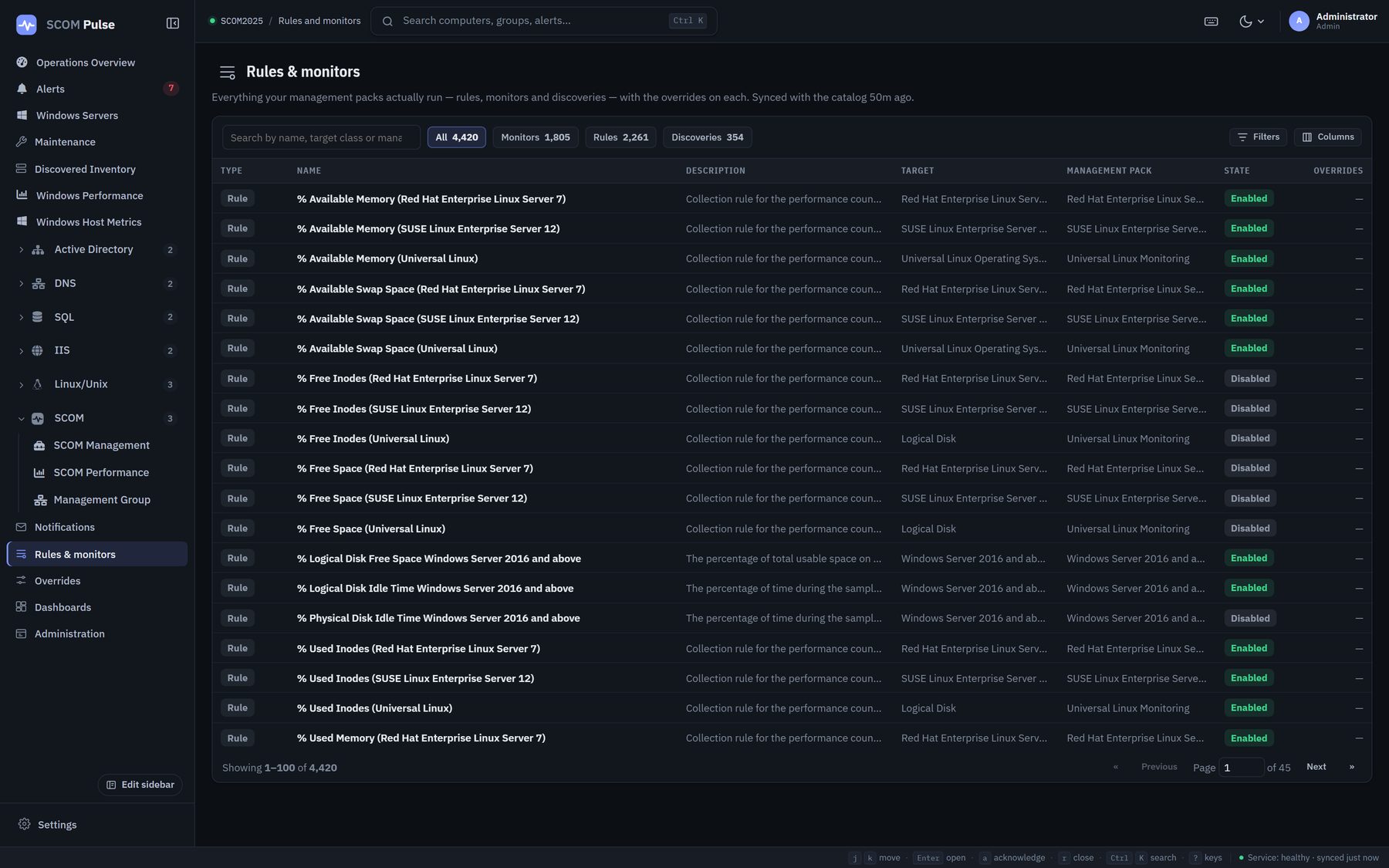
Task: Open Management Group sub-item
Action: [106, 500]
